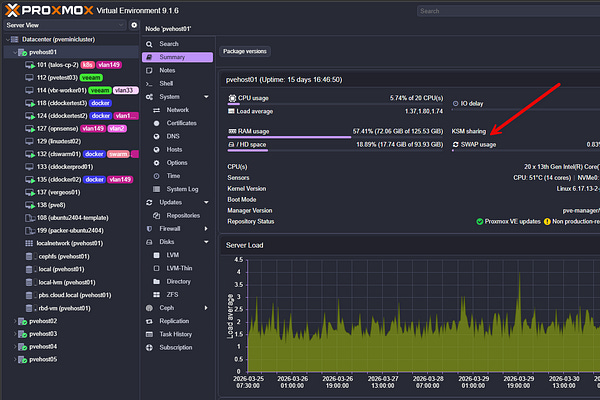Click the RAM usage progress bar

click(289, 137)
